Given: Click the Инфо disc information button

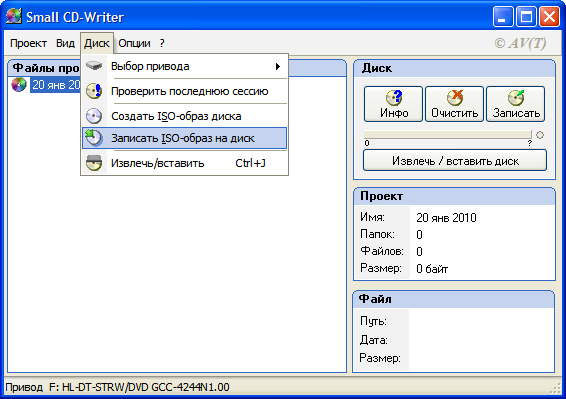Looking at the screenshot, I should pyautogui.click(x=393, y=104).
